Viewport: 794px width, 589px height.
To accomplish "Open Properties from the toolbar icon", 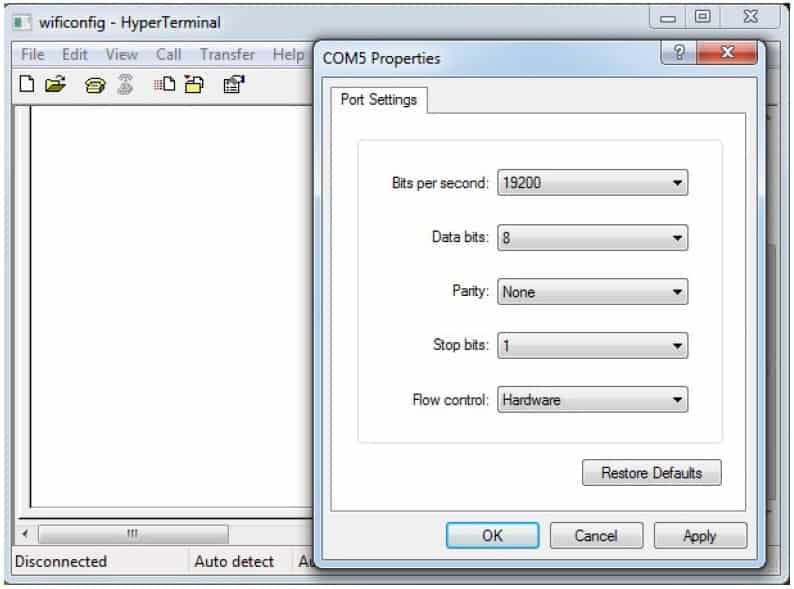I will pos(232,86).
